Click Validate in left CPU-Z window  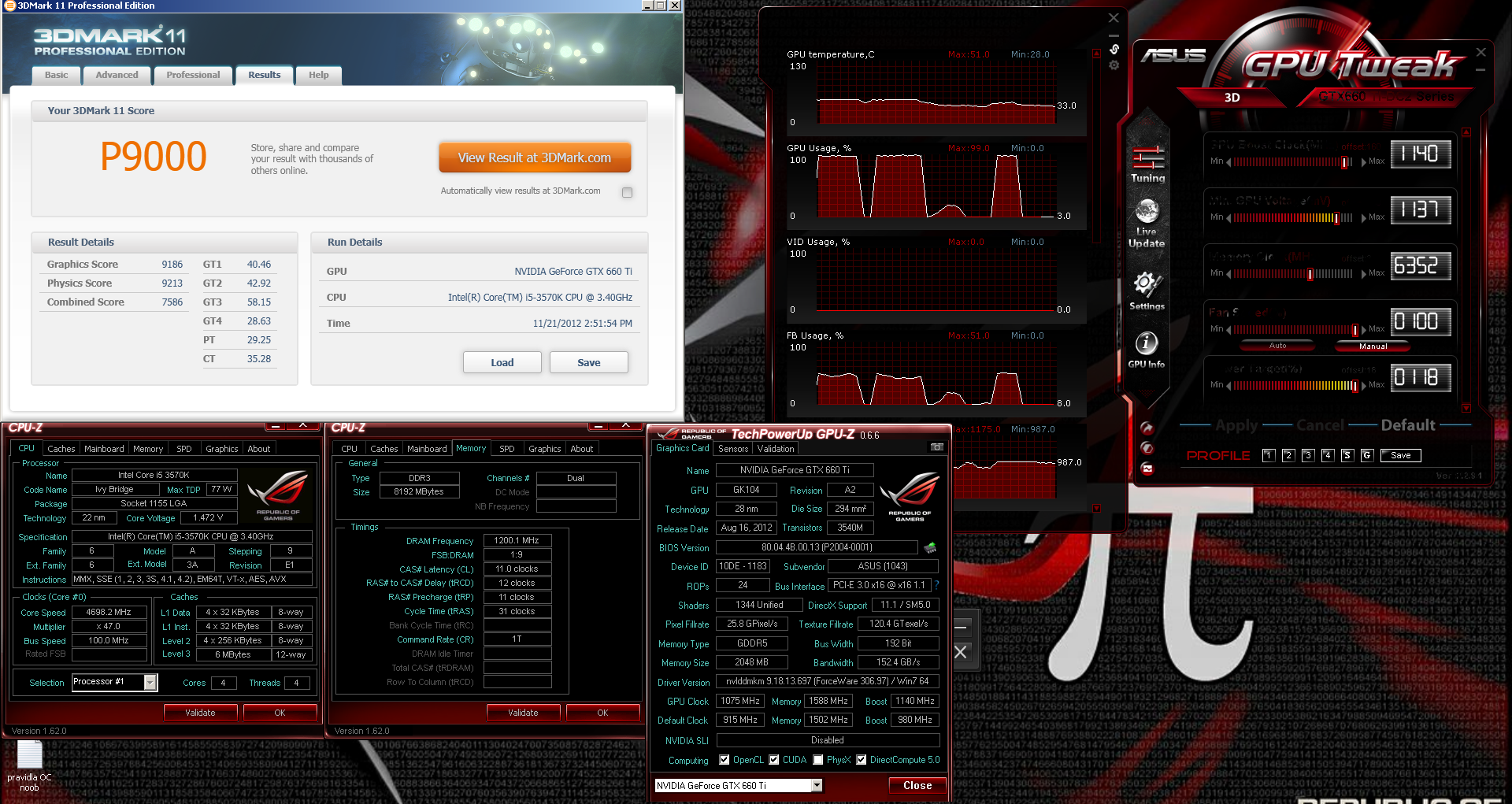pyautogui.click(x=200, y=713)
